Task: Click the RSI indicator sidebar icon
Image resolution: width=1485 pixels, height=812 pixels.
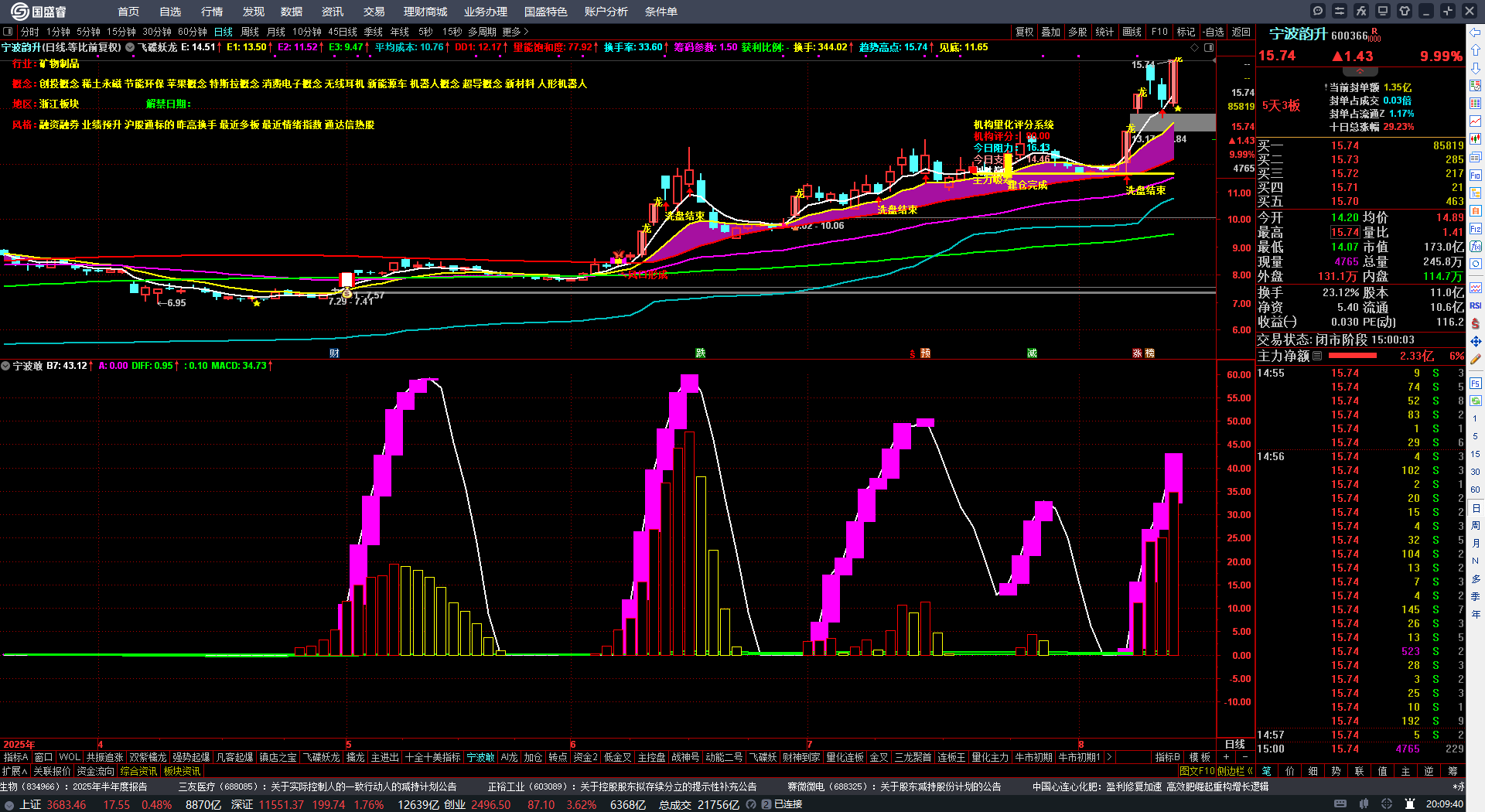Action: [1476, 305]
